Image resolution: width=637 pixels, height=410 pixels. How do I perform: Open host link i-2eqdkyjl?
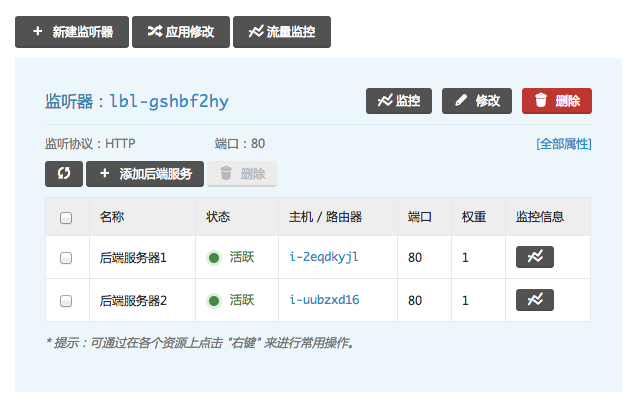coord(324,257)
